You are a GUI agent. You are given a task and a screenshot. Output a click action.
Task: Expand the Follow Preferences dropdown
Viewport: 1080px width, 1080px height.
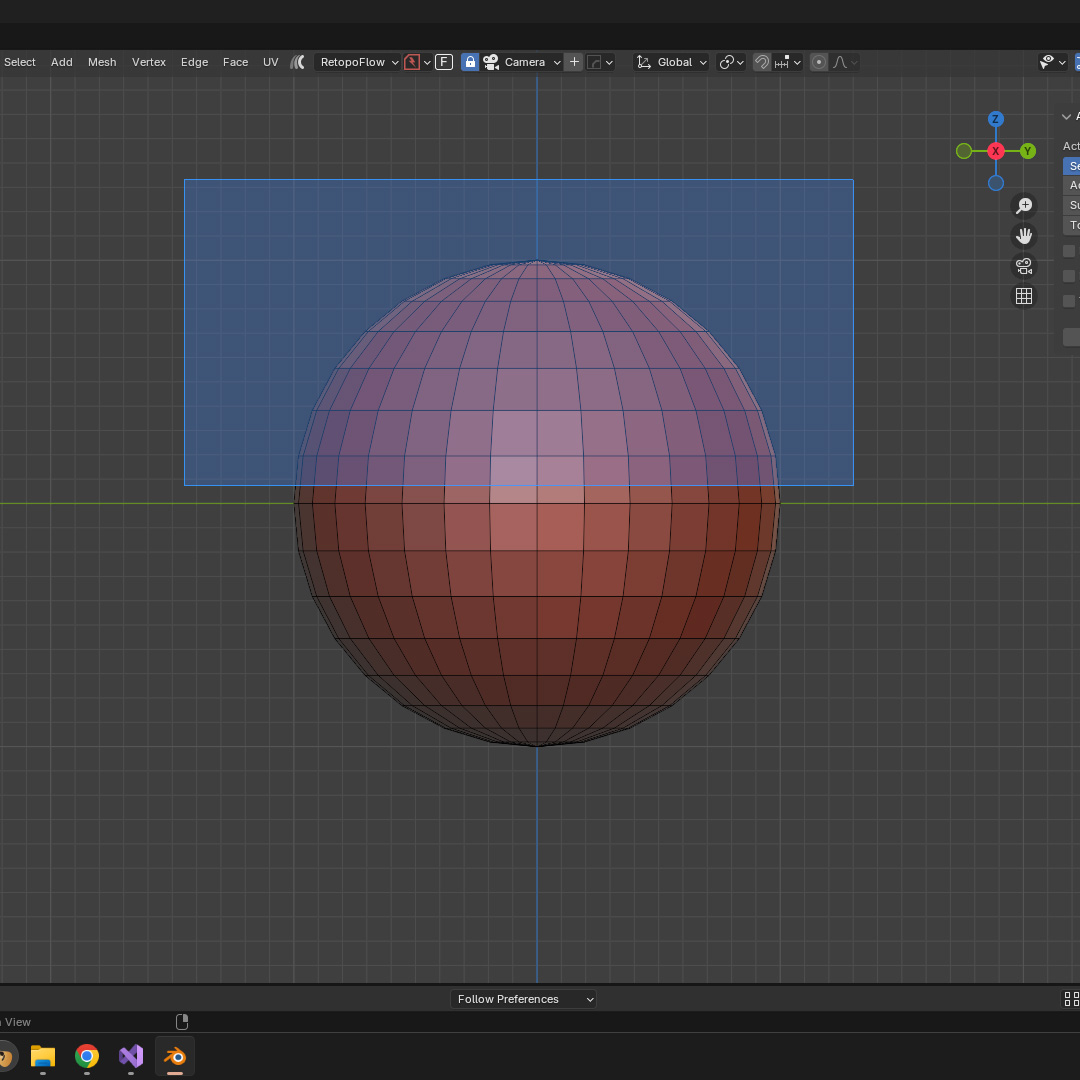pos(523,999)
